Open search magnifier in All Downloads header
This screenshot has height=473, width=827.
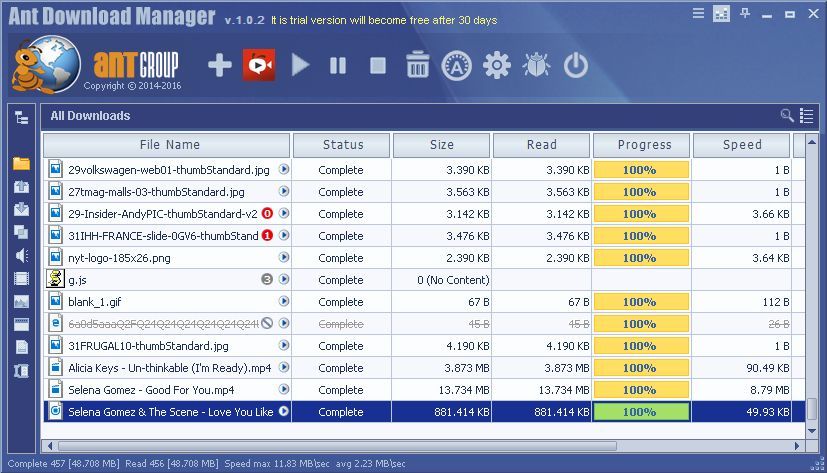[x=786, y=115]
